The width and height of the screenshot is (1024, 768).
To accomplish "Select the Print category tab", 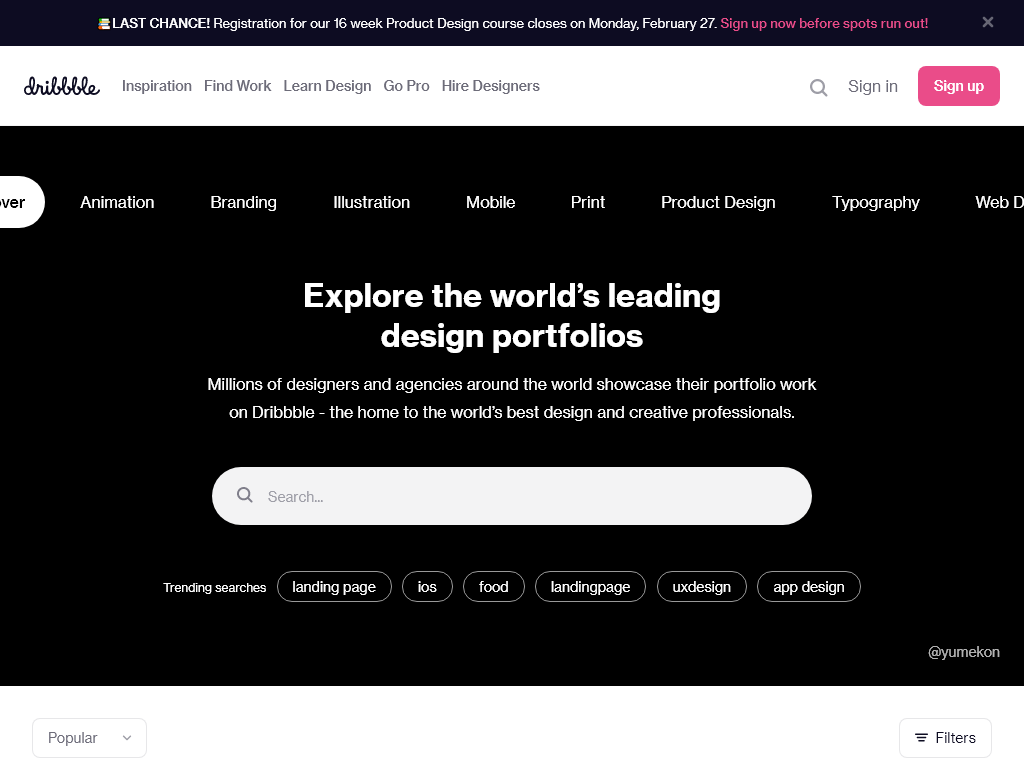I will point(588,202).
